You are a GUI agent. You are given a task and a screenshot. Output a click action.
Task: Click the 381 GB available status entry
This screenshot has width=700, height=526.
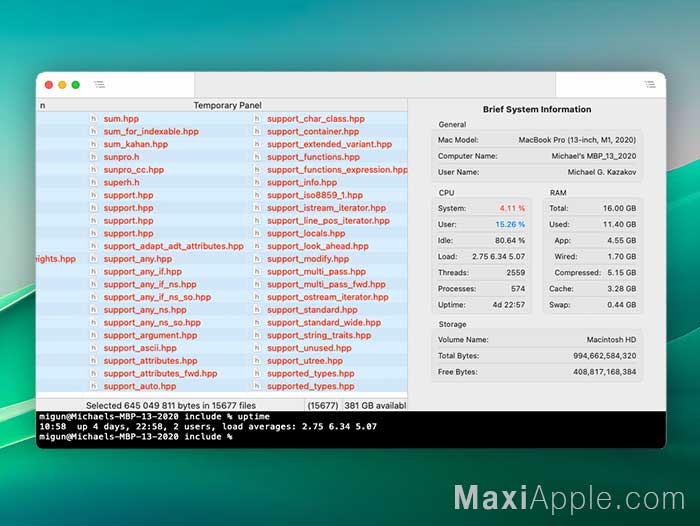(x=375, y=405)
